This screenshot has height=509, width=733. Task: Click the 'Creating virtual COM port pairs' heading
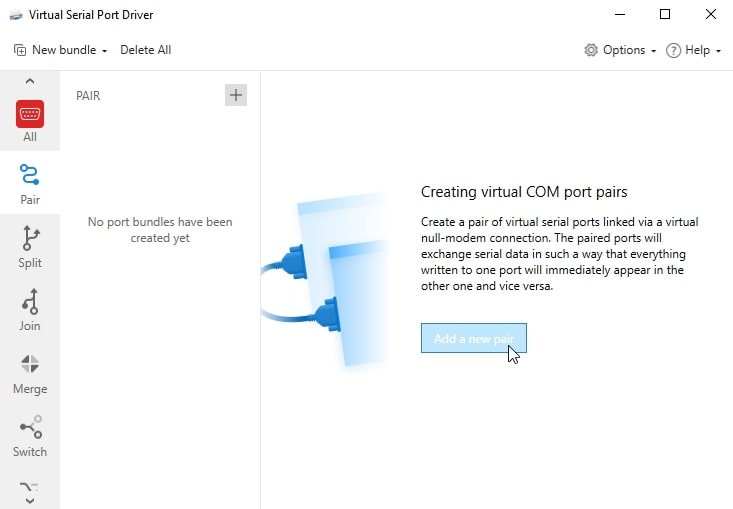tap(524, 192)
